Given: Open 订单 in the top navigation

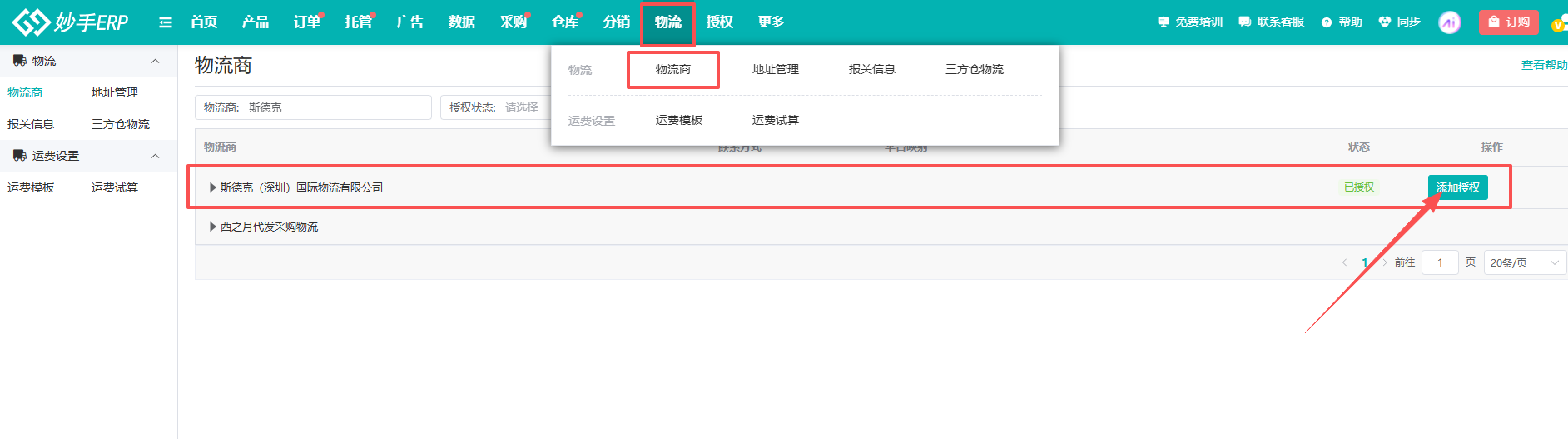Looking at the screenshot, I should pos(307,22).
